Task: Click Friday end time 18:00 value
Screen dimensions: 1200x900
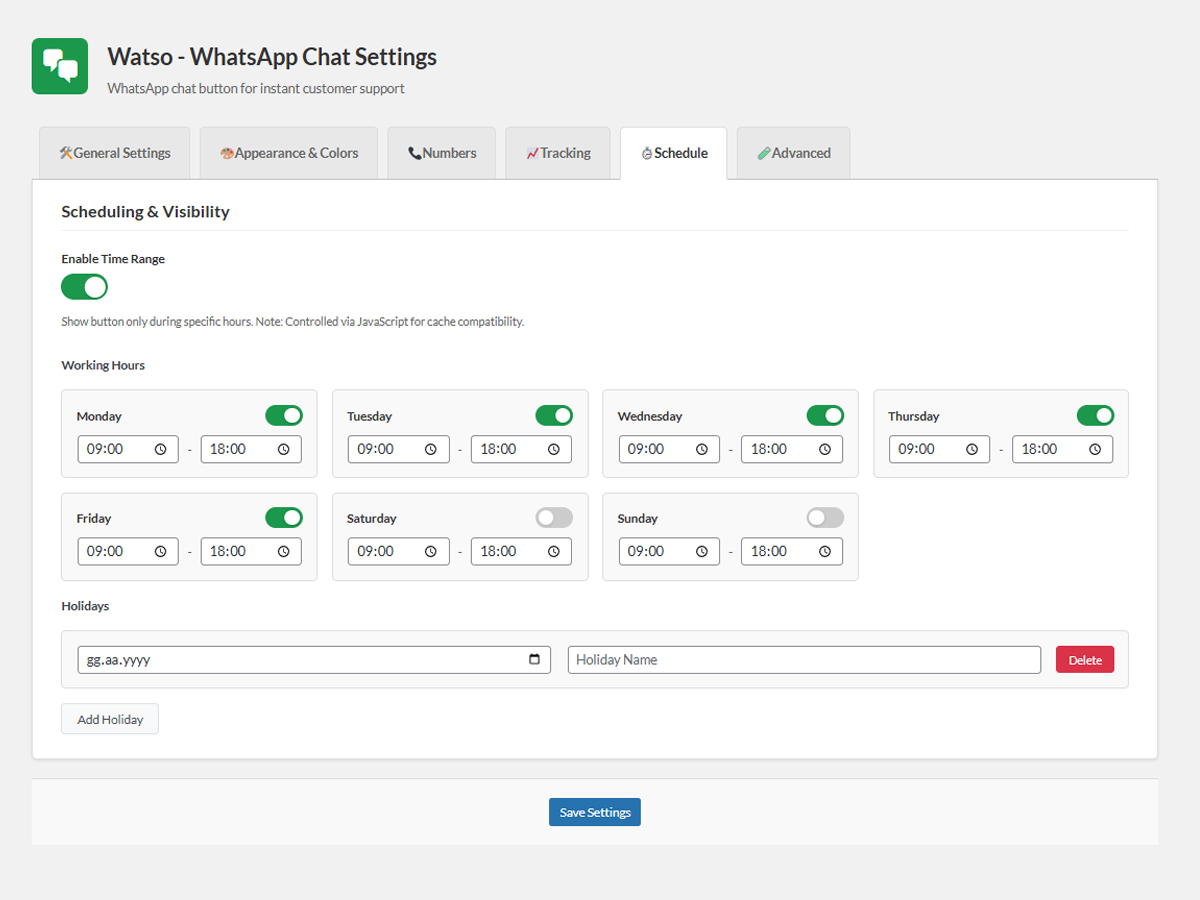Action: (x=228, y=552)
